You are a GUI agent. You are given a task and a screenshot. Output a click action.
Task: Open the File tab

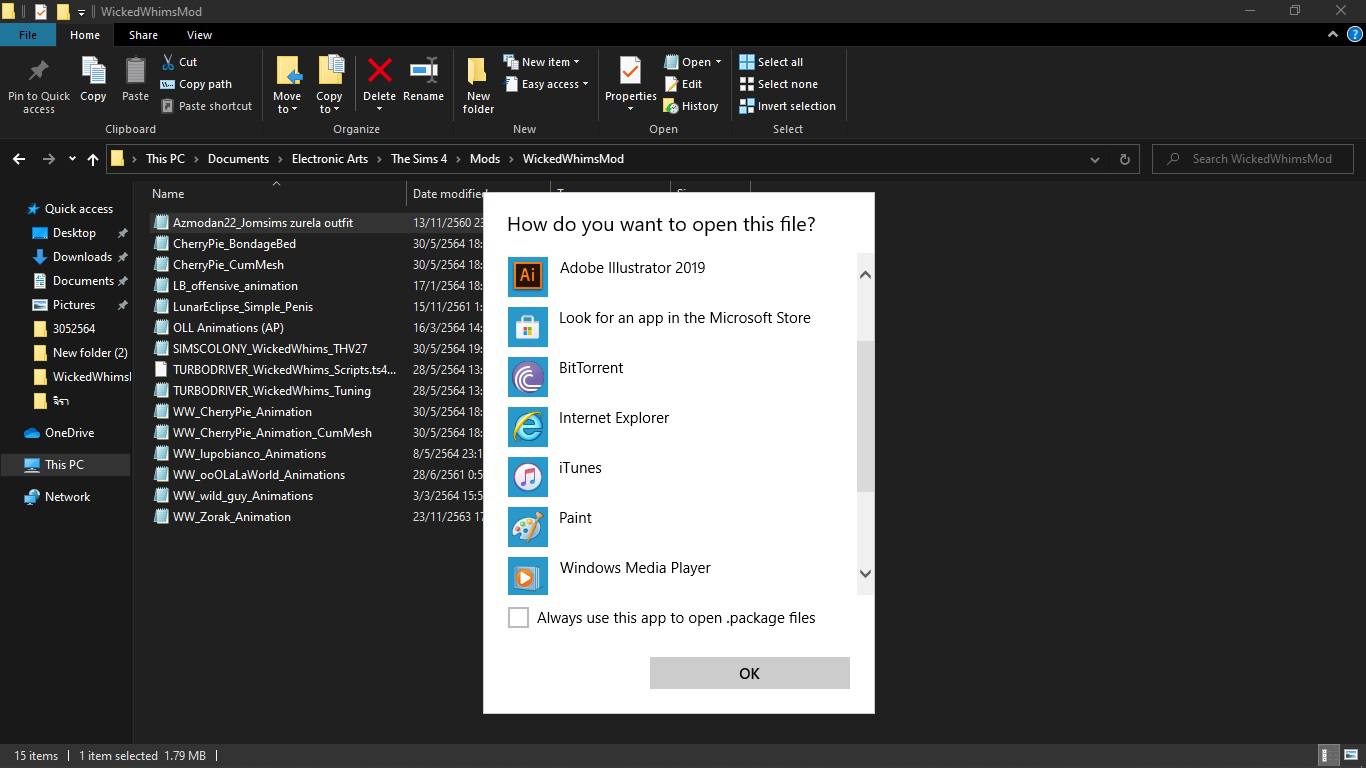(28, 35)
